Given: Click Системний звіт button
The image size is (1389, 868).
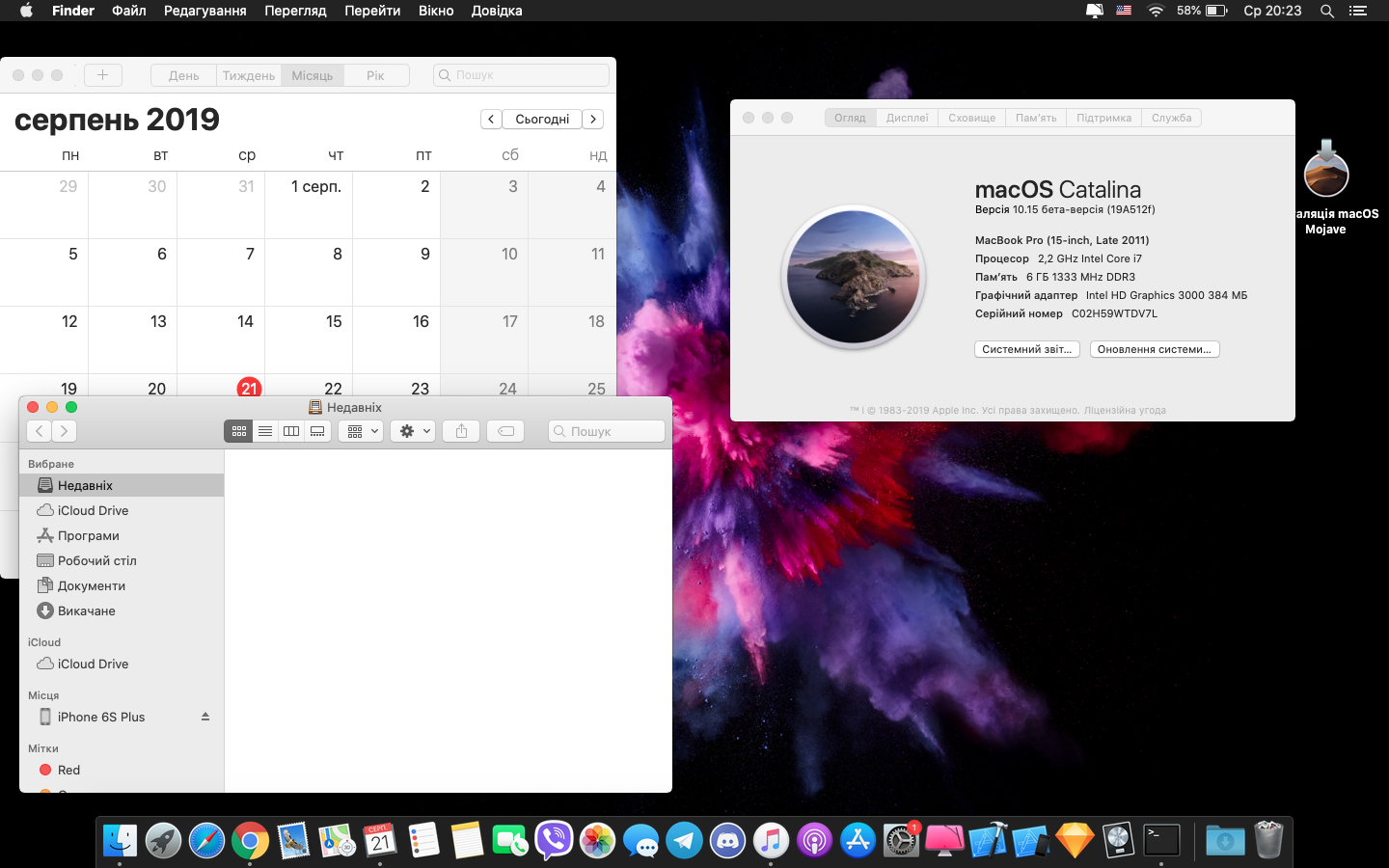Looking at the screenshot, I should pos(1026,349).
